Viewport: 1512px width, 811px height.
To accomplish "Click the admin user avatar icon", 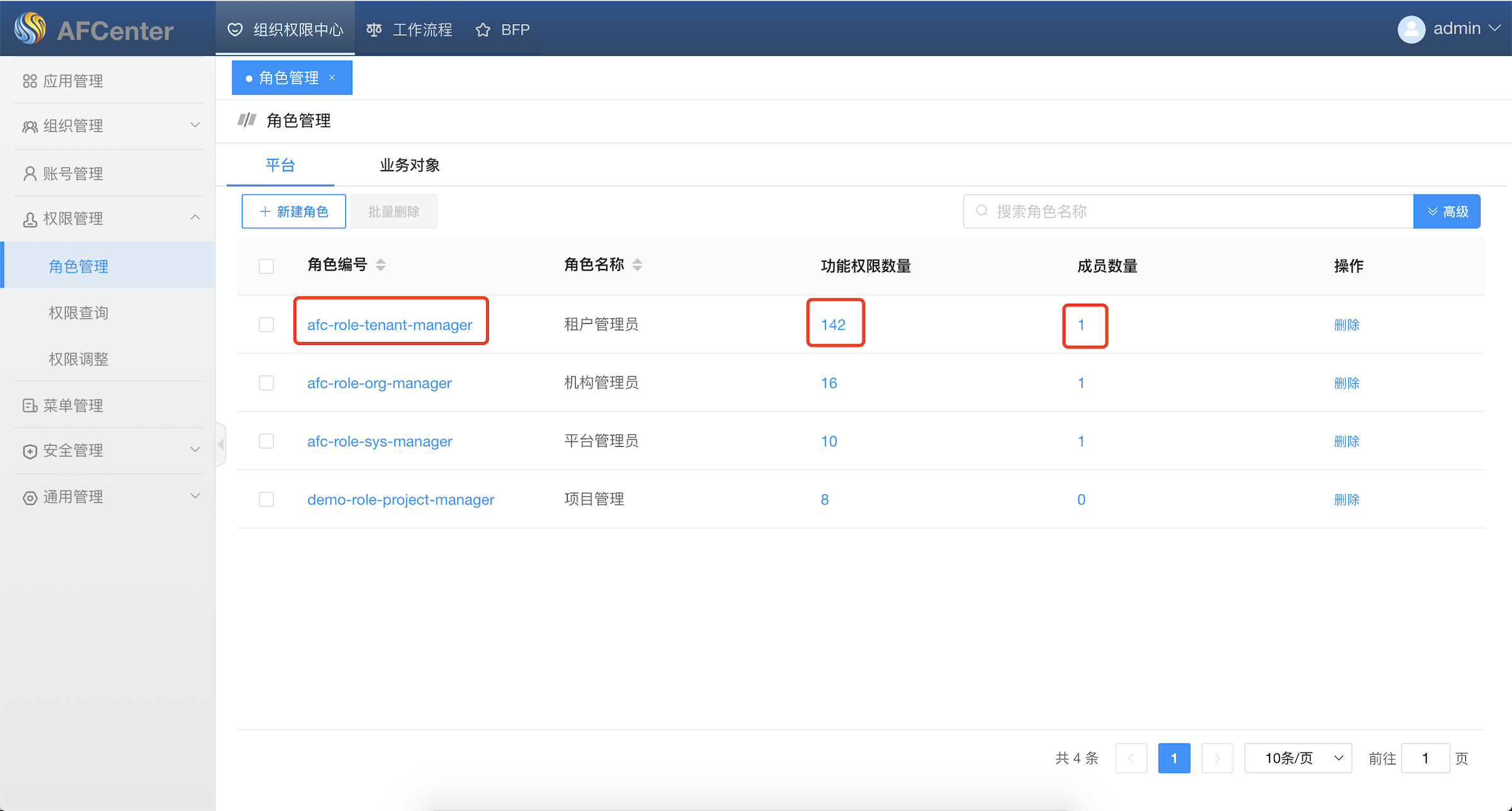I will 1411,29.
